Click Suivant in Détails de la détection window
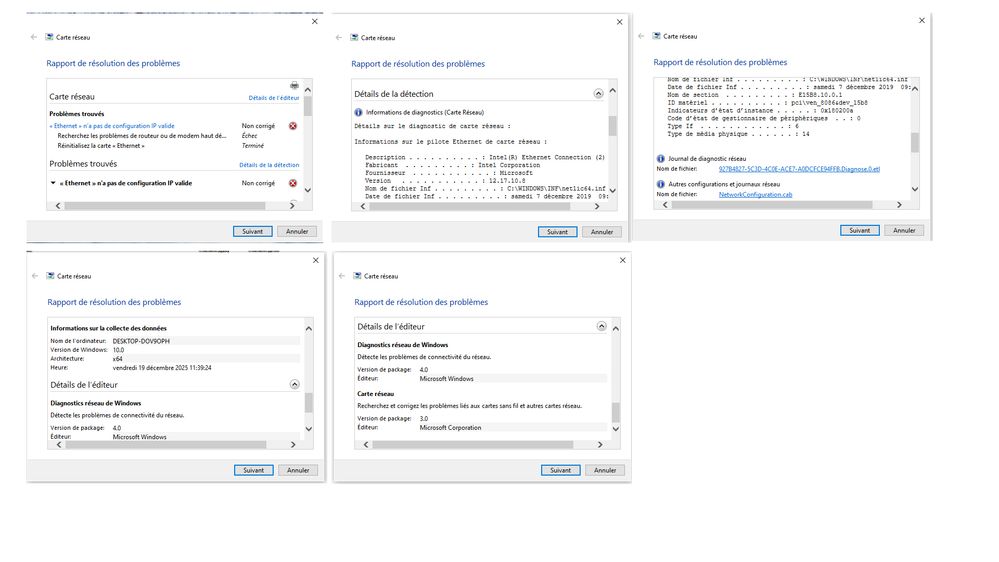This screenshot has height=562, width=999. (557, 232)
